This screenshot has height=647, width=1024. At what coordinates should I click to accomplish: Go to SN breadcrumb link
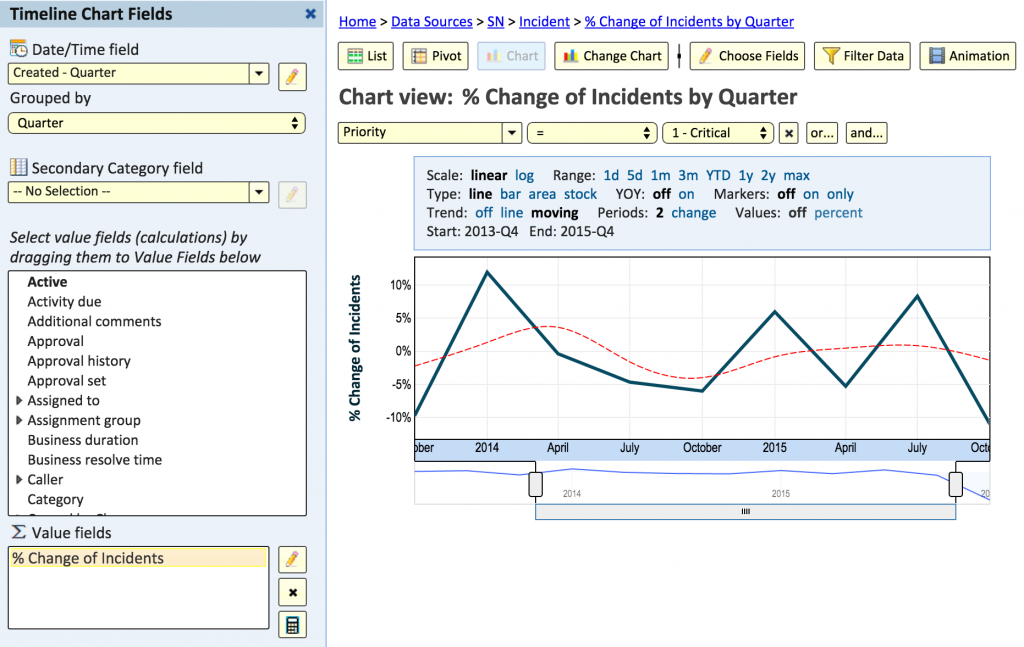496,22
